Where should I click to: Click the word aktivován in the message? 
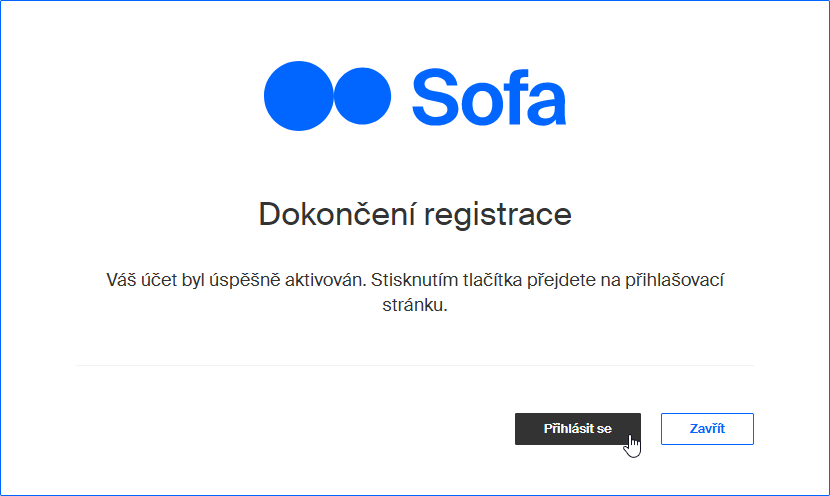(326, 279)
